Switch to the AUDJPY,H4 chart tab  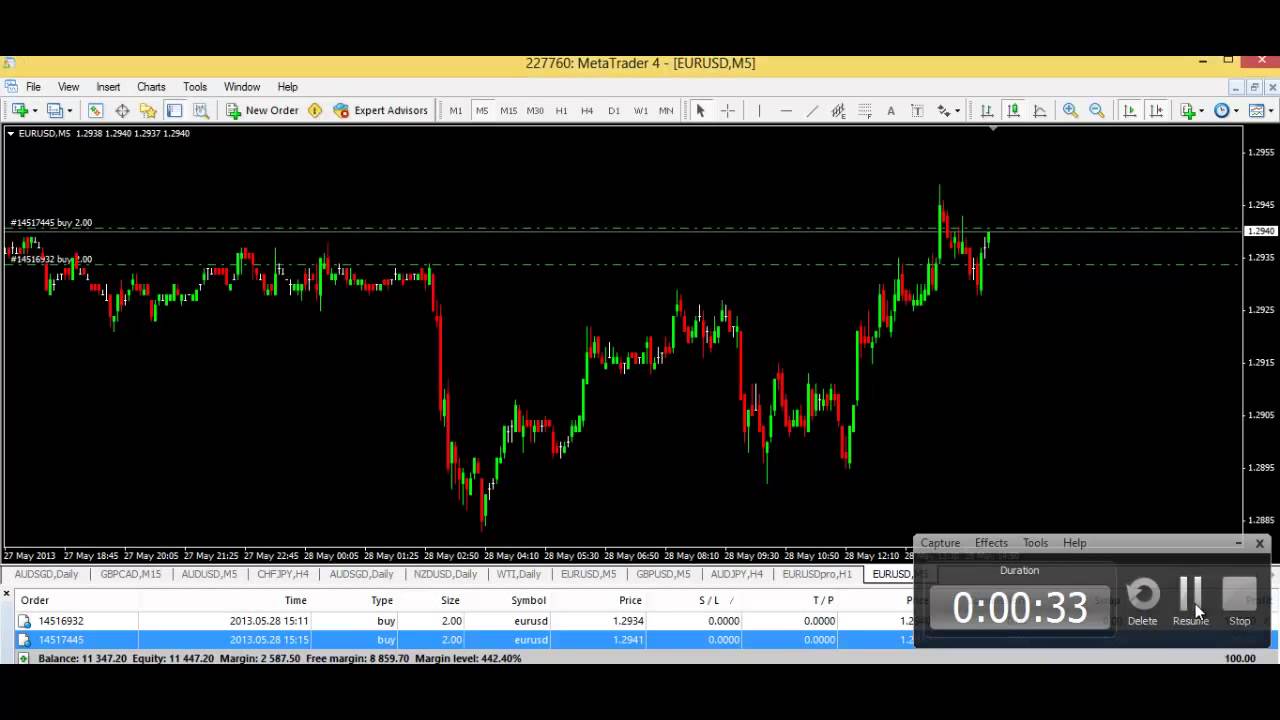point(736,574)
